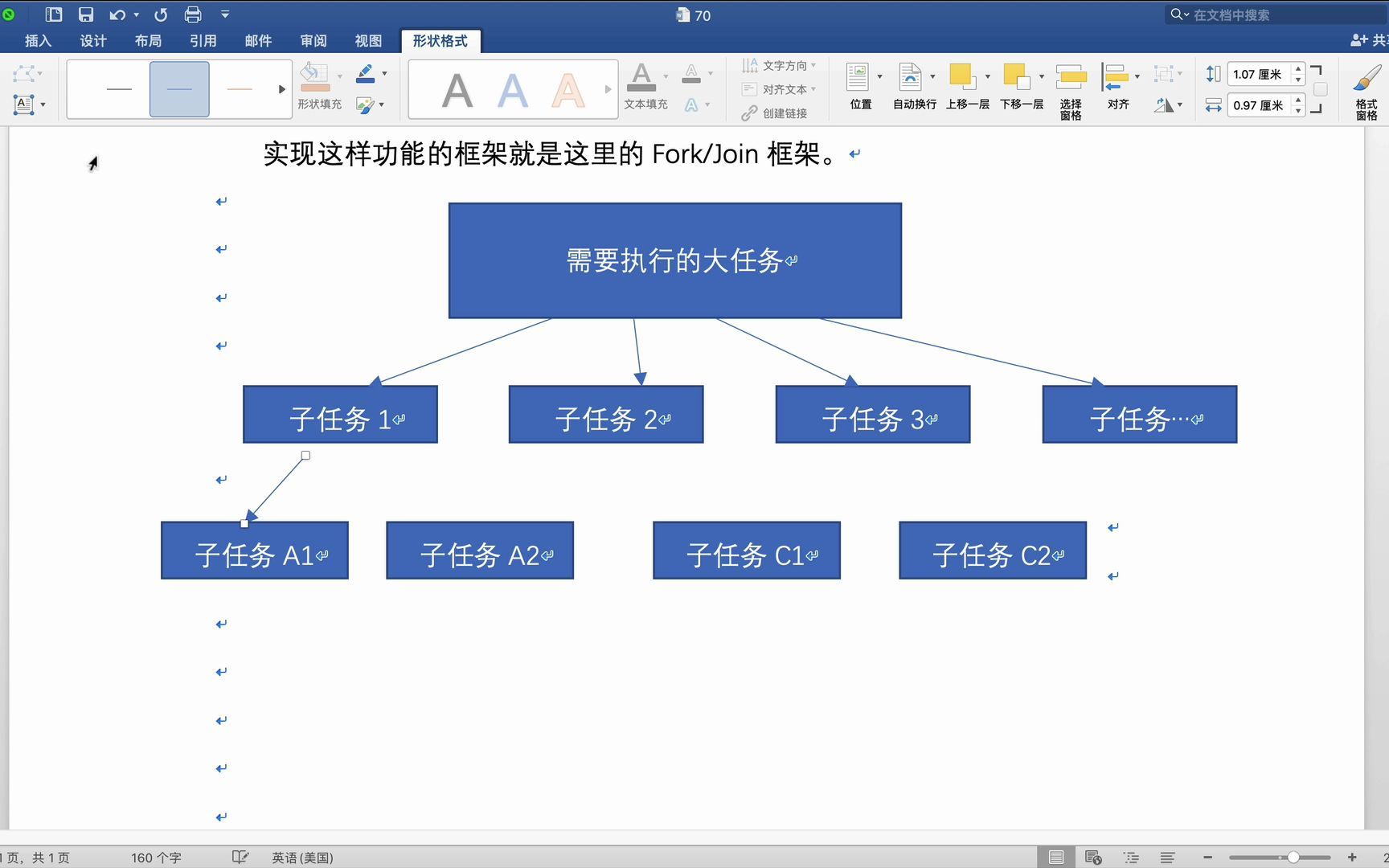Click the Text Fill (文本填充) A icon
This screenshot has height=868, width=1389.
(x=641, y=77)
